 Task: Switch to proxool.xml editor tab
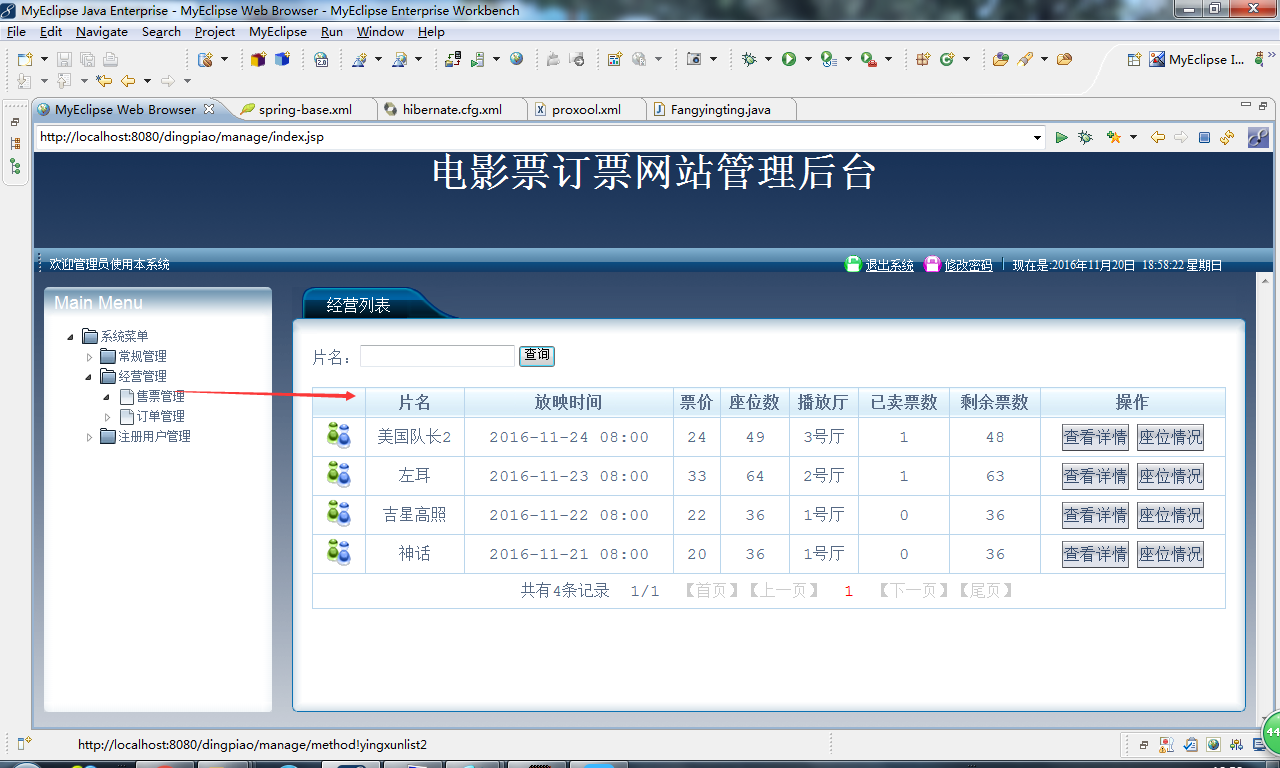(x=586, y=109)
